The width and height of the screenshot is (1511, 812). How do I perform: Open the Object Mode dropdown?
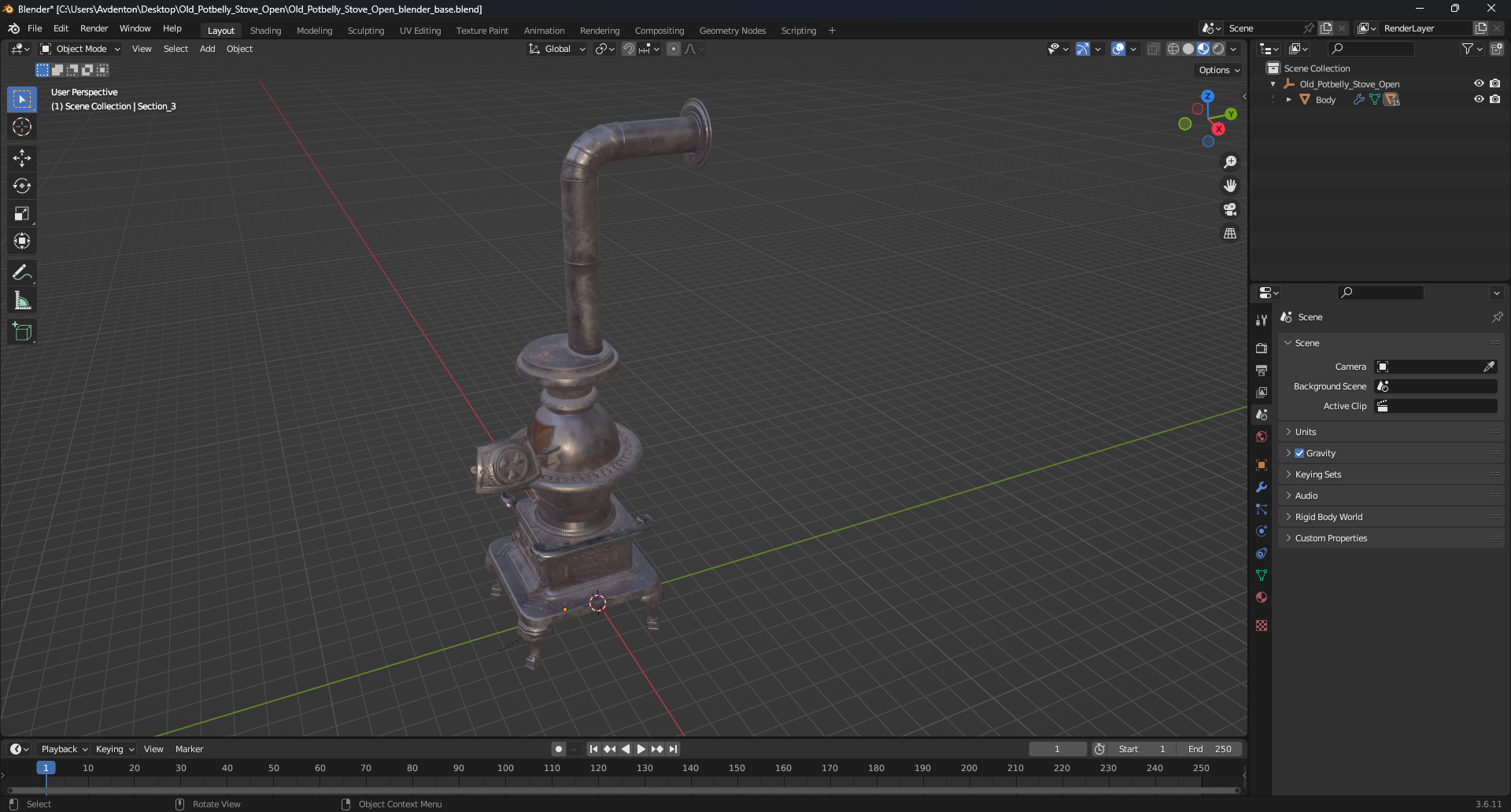coord(80,49)
